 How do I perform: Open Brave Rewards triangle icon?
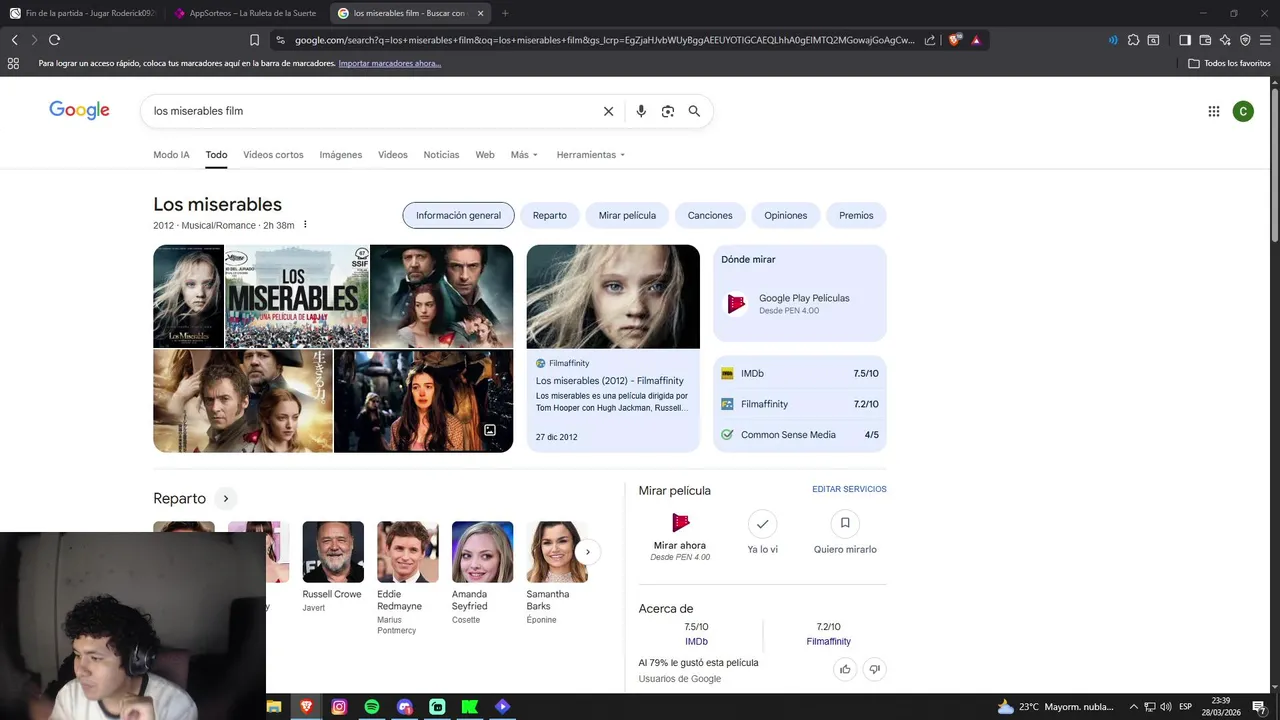tap(976, 40)
